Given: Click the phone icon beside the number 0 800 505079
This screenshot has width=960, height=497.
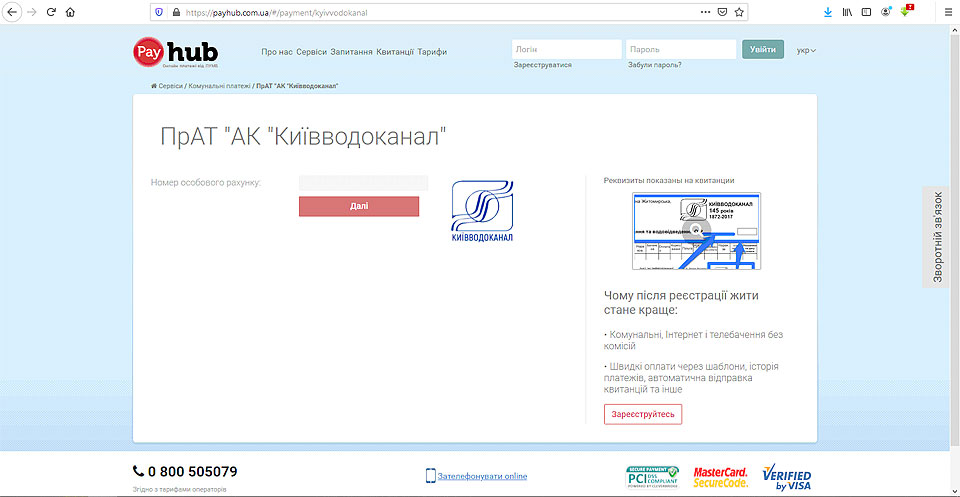Looking at the screenshot, I should [x=138, y=471].
